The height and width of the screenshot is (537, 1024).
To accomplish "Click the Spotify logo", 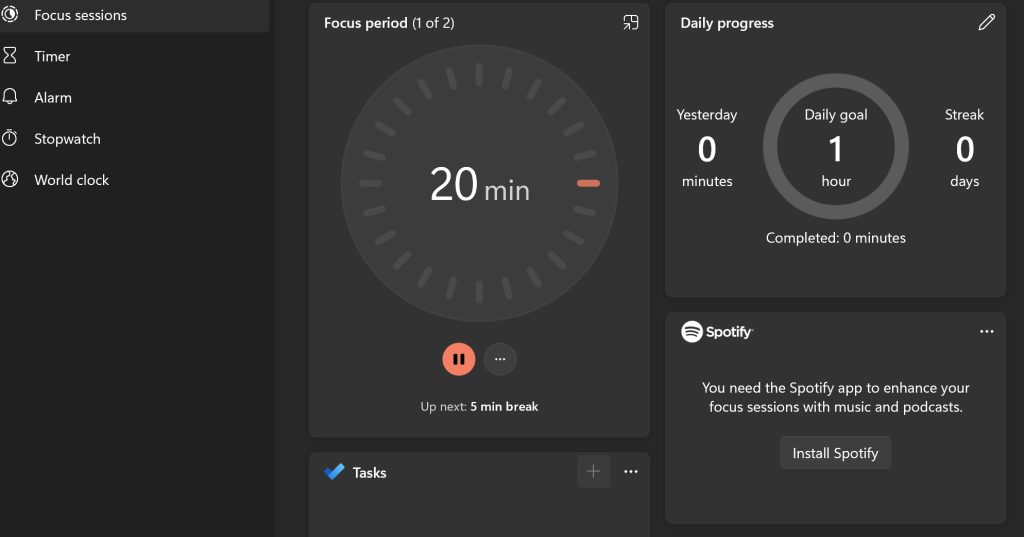I will click(x=717, y=332).
